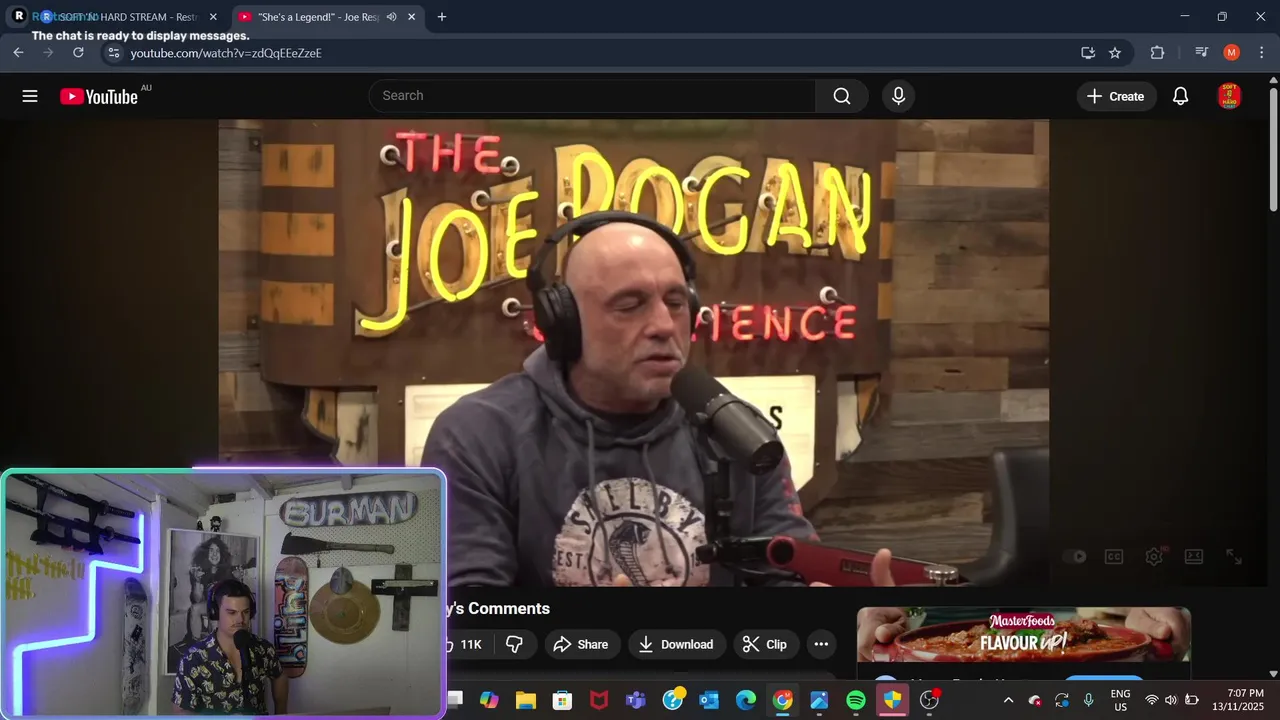Open video player settings gear
The image size is (1280, 720).
click(1154, 557)
